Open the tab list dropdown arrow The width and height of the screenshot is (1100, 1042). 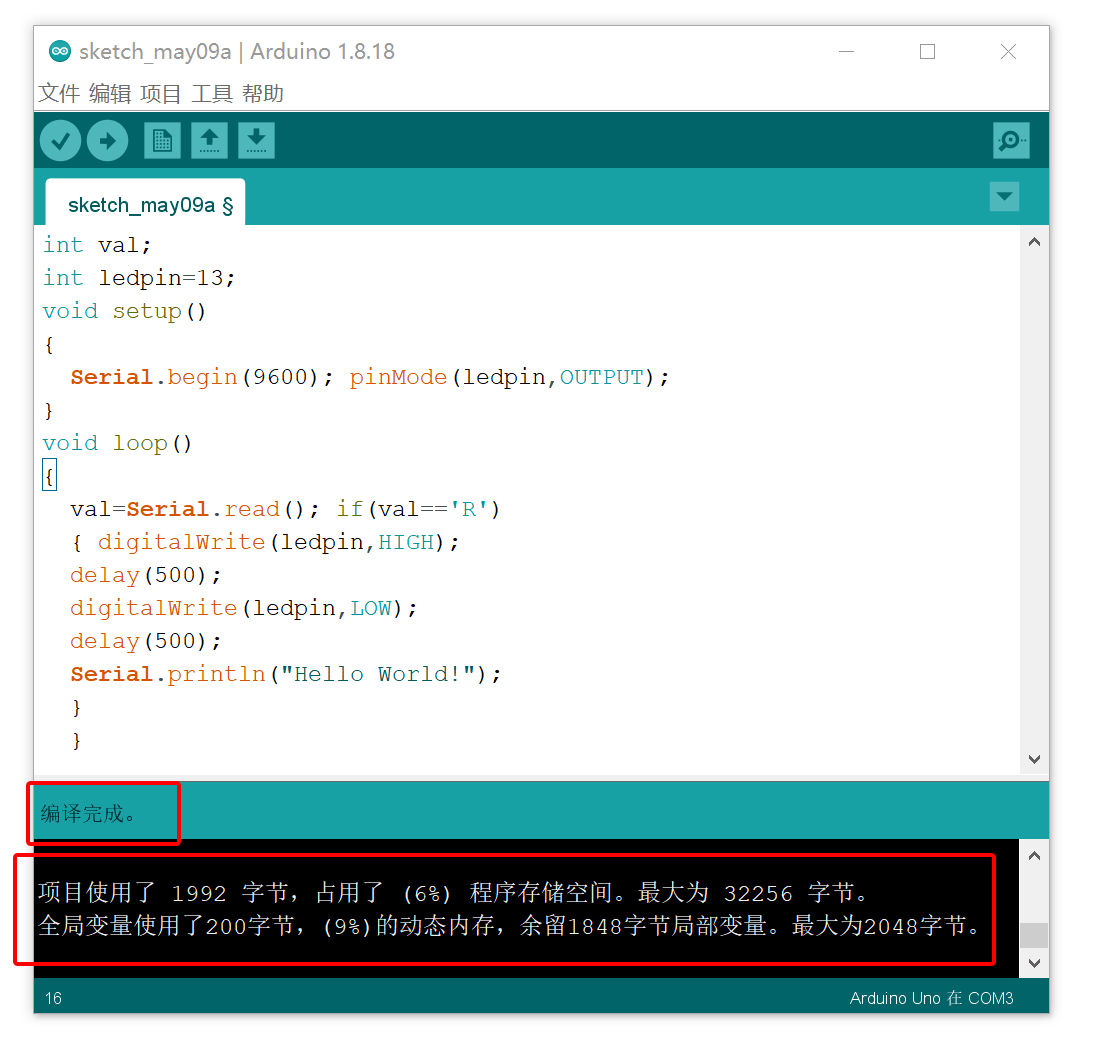click(1004, 196)
